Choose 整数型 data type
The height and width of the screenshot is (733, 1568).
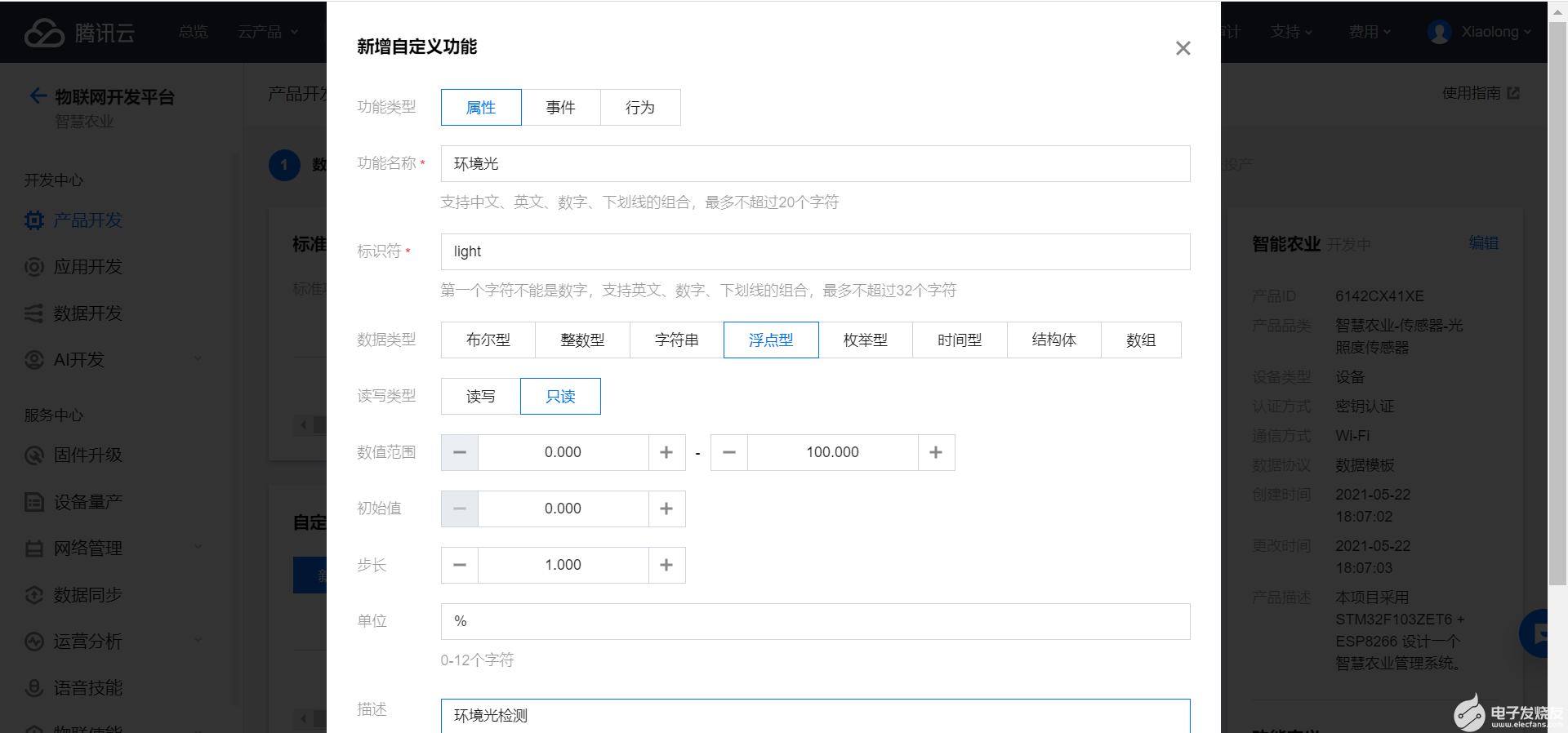582,340
